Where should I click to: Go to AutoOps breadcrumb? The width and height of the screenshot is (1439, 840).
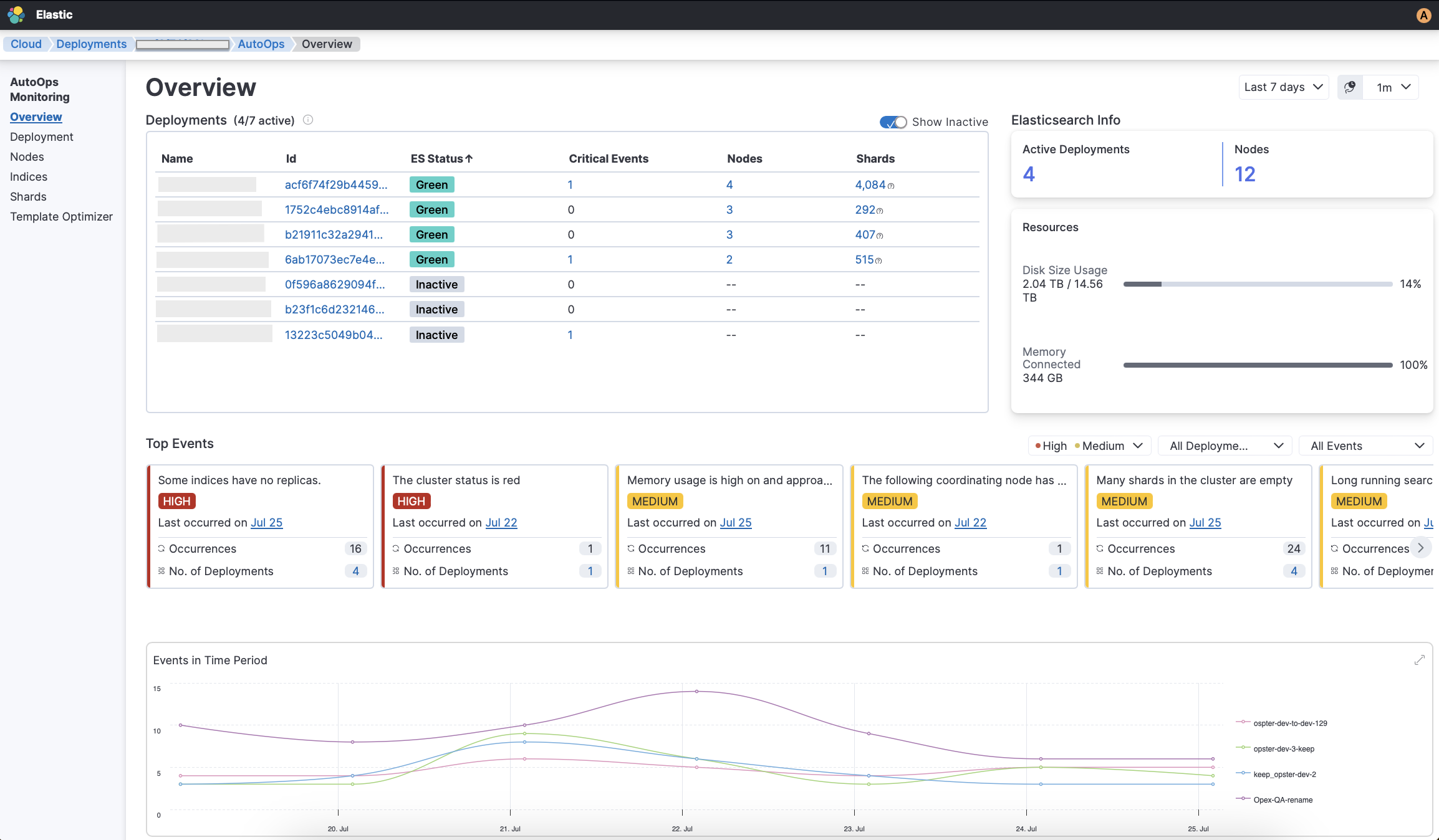[261, 44]
